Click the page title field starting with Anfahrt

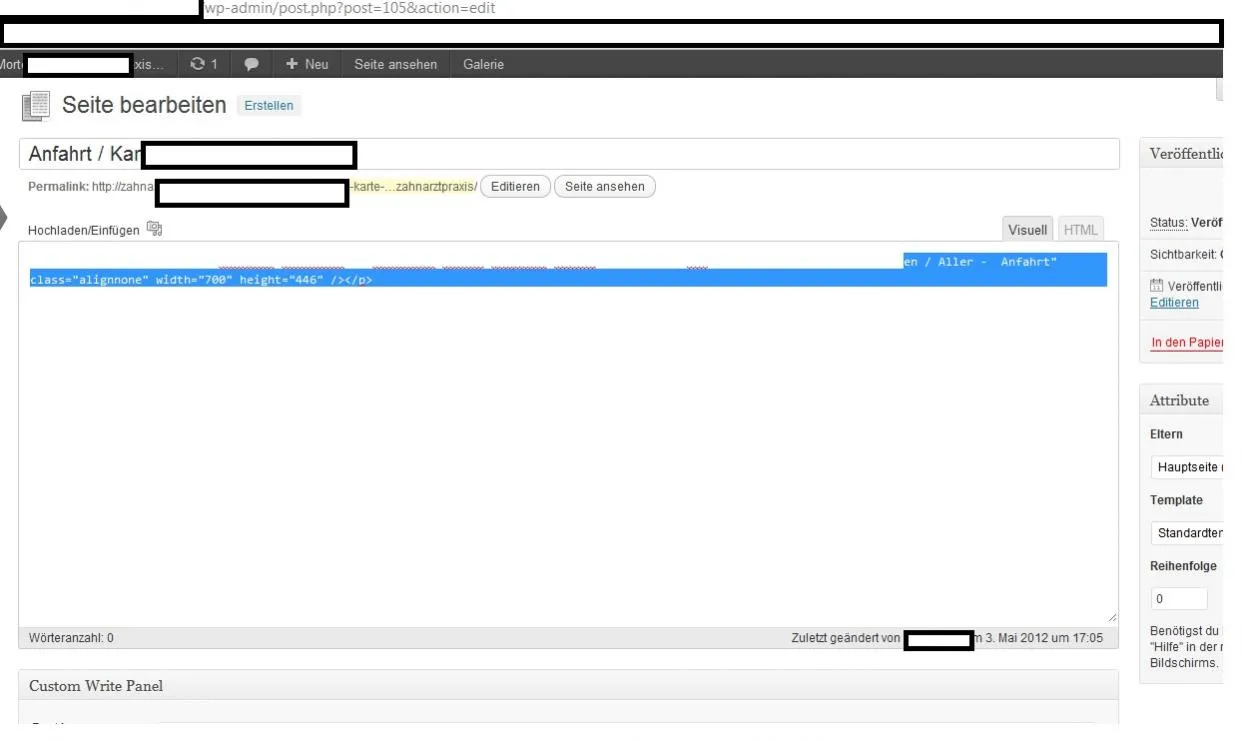[x=568, y=154]
